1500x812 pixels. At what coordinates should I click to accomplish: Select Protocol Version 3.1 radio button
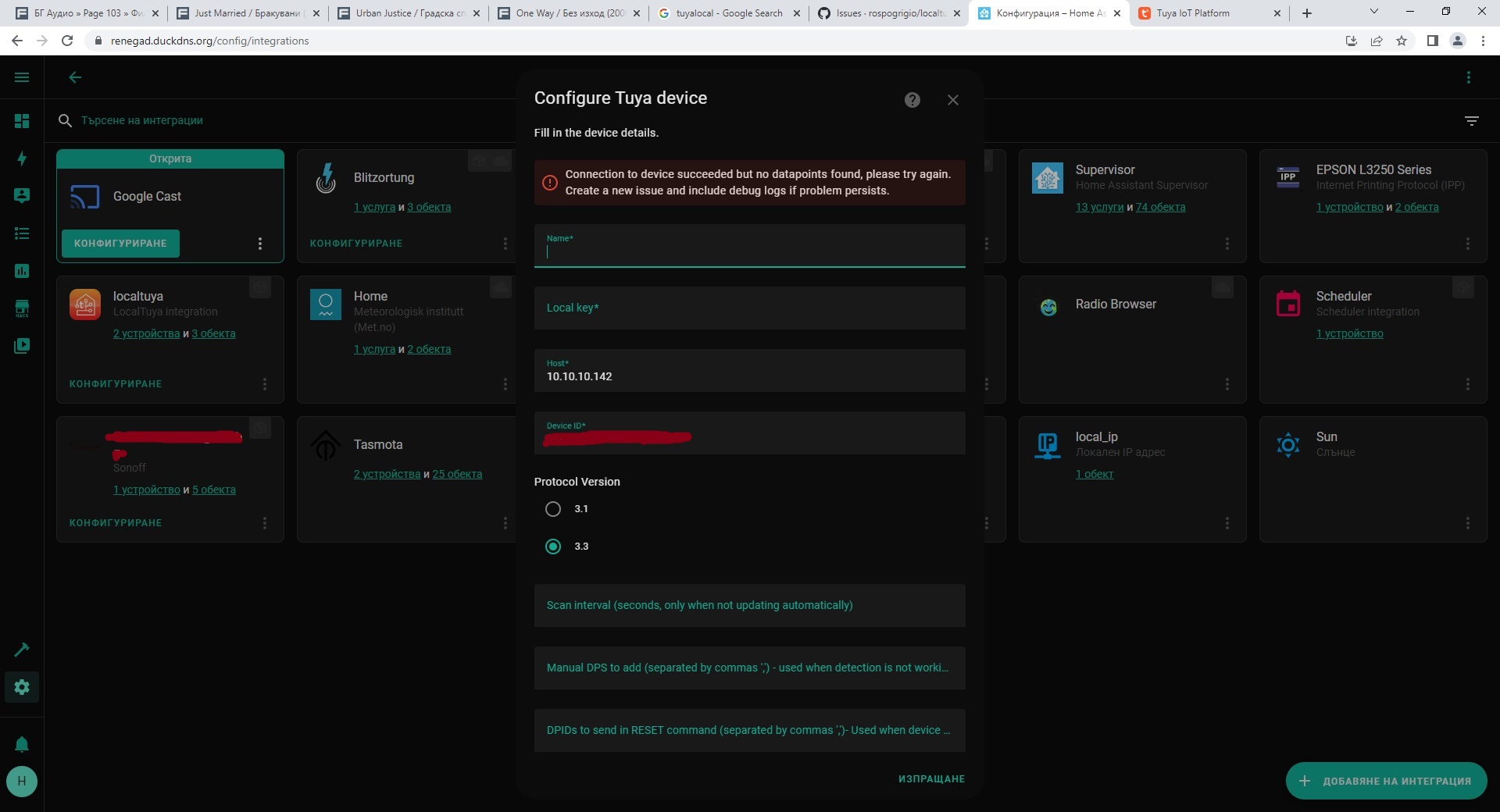pyautogui.click(x=553, y=509)
